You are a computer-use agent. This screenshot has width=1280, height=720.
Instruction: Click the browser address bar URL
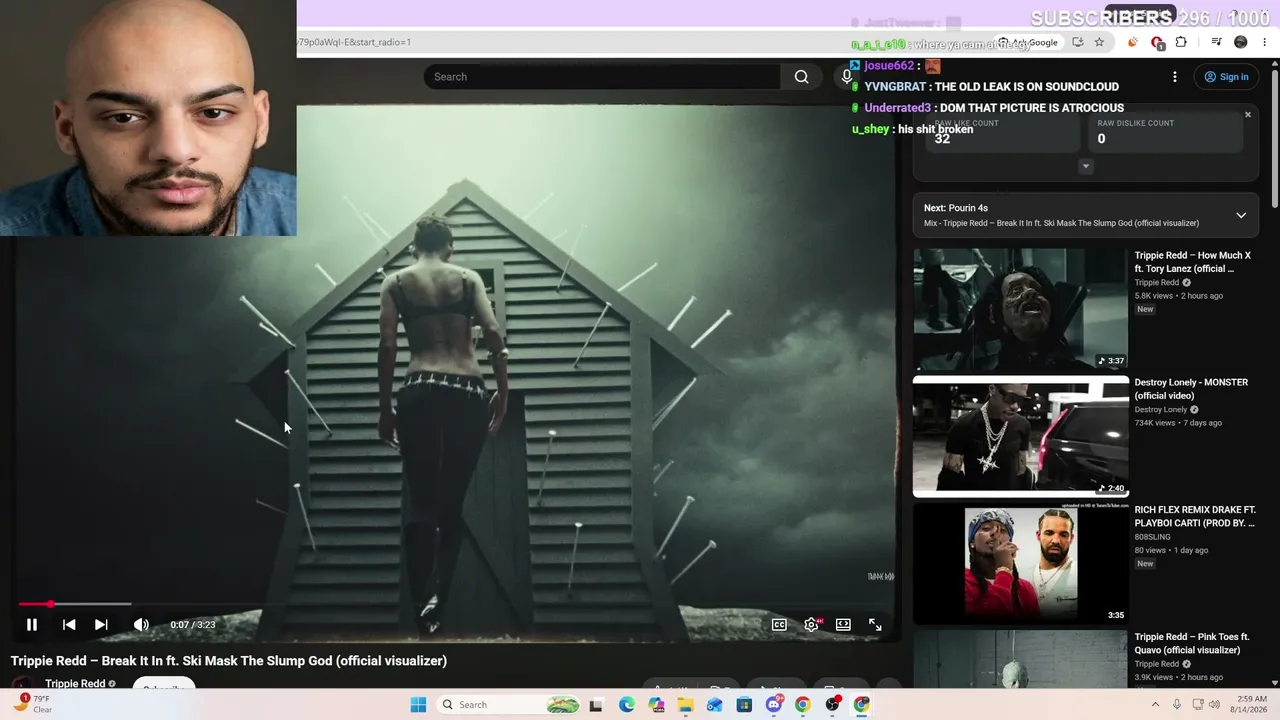(354, 42)
